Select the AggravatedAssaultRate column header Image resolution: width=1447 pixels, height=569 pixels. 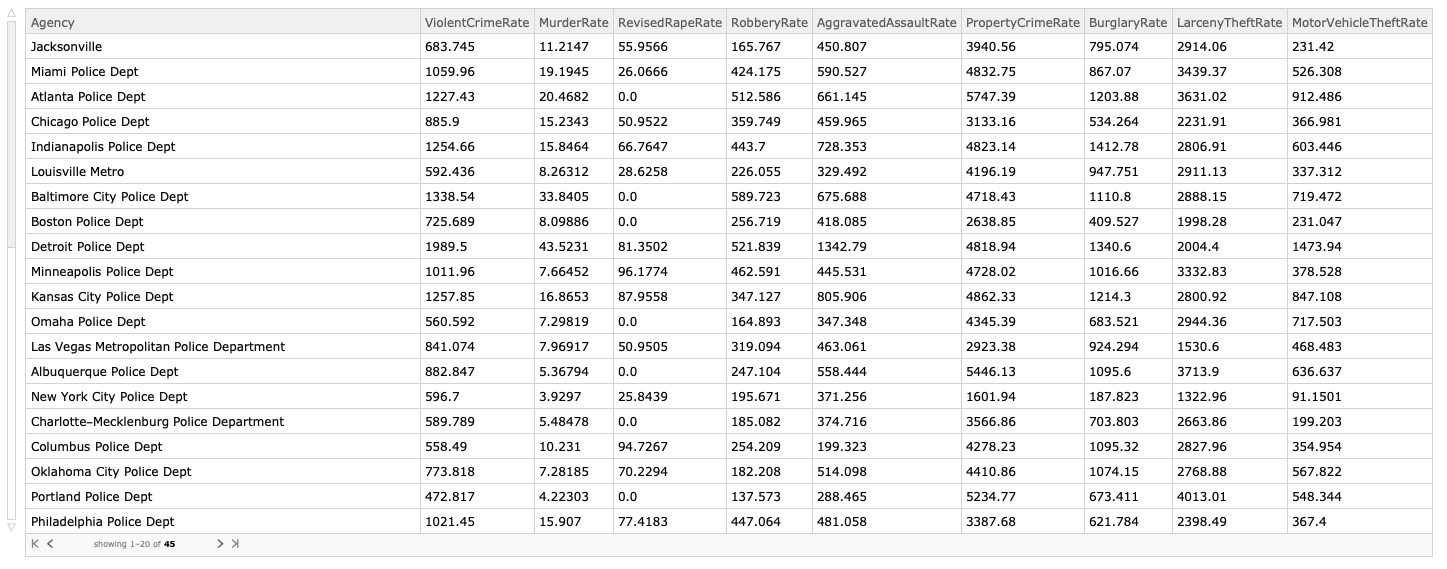[x=886, y=22]
